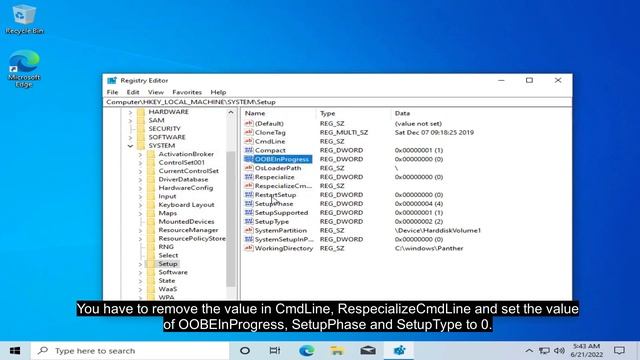Expand the HARDWARE registry key
Screen dimensions: 640x360
coord(130,112)
